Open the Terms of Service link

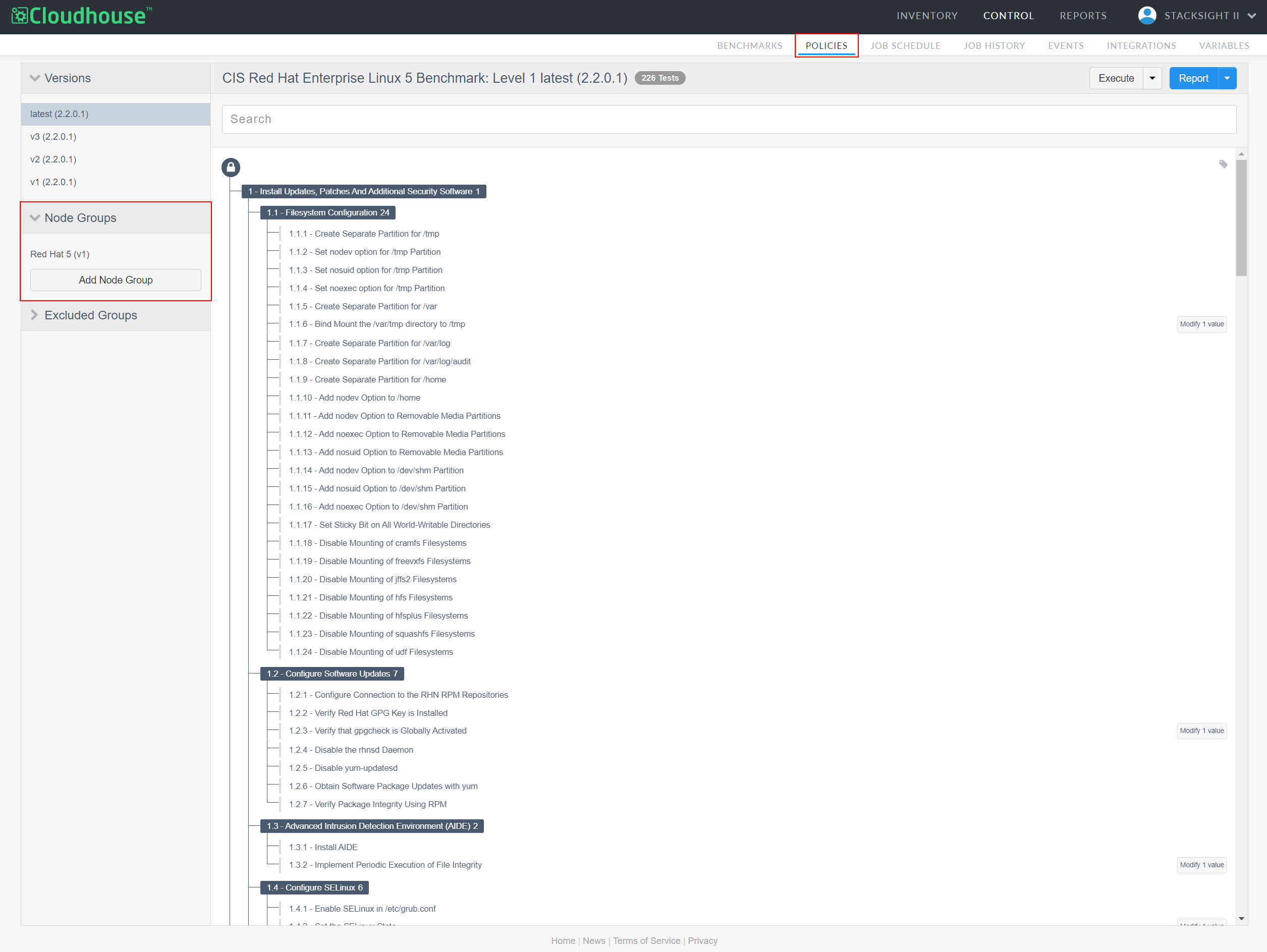[x=647, y=940]
